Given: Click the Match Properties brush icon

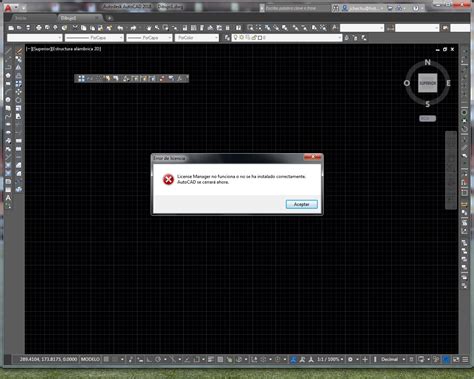Looking at the screenshot, I should [x=109, y=28].
